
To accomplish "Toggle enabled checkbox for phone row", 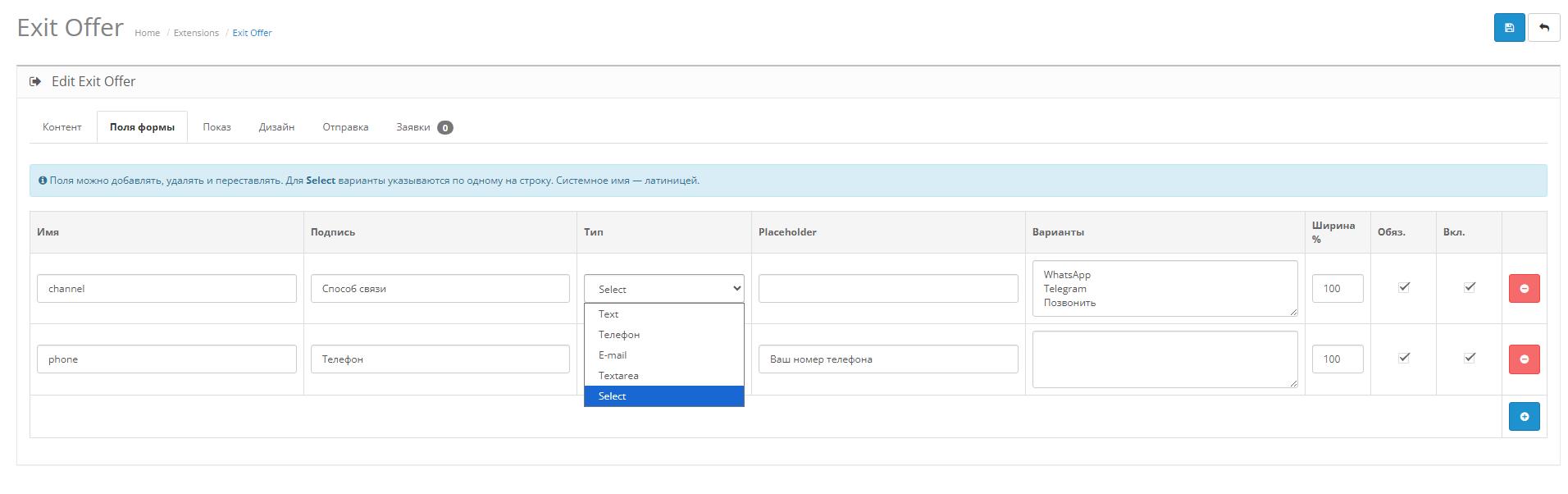I will click(1470, 358).
